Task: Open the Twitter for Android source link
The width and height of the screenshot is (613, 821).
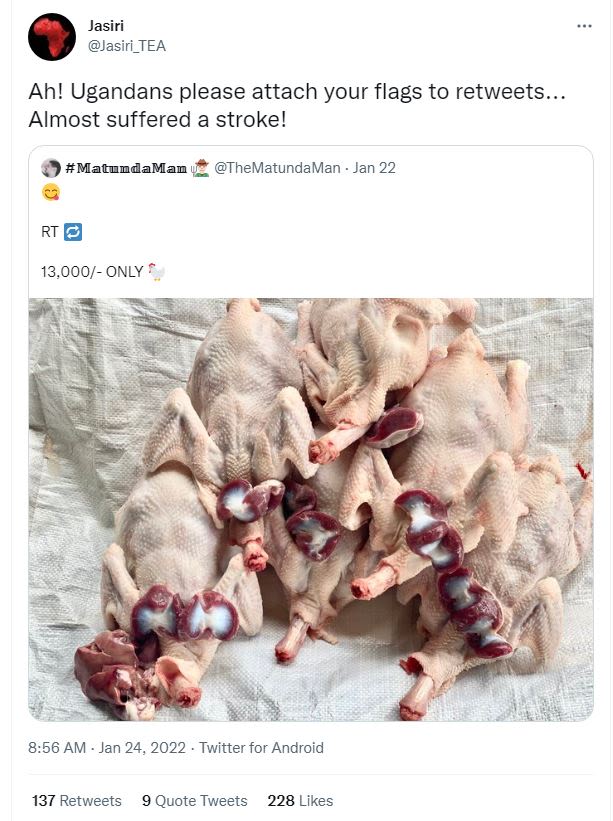Action: [261, 748]
